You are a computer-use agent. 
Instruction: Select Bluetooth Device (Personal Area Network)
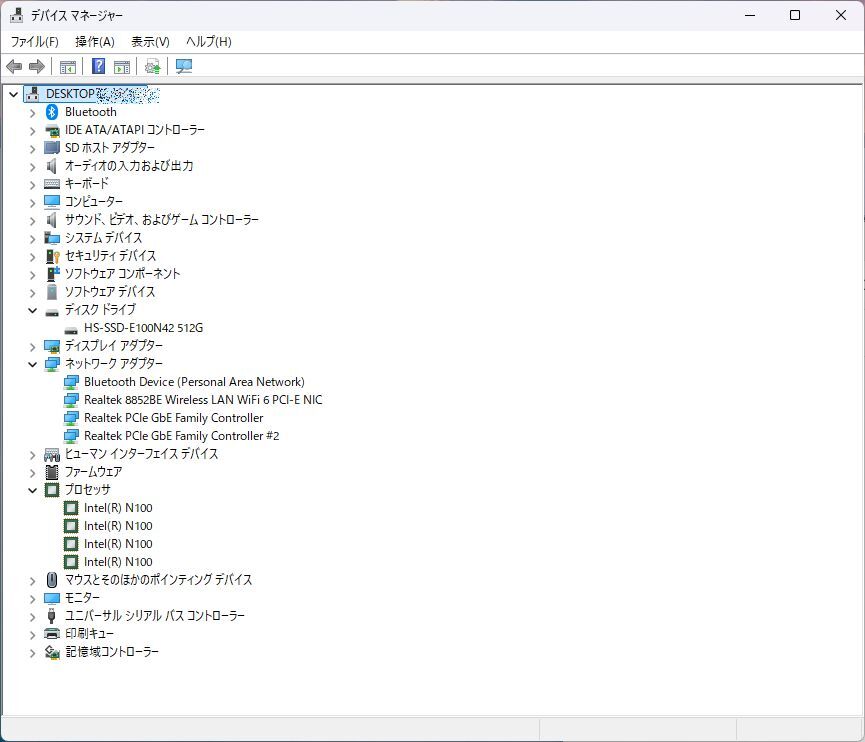tap(194, 382)
